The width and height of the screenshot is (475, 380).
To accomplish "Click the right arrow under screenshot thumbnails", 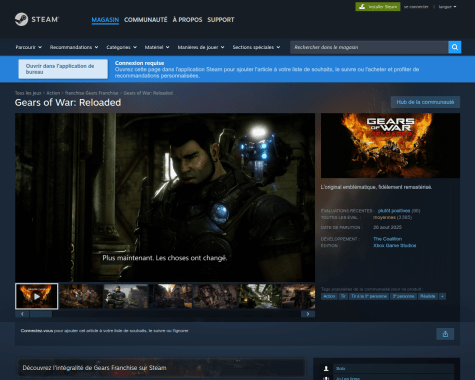I will tap(308, 314).
